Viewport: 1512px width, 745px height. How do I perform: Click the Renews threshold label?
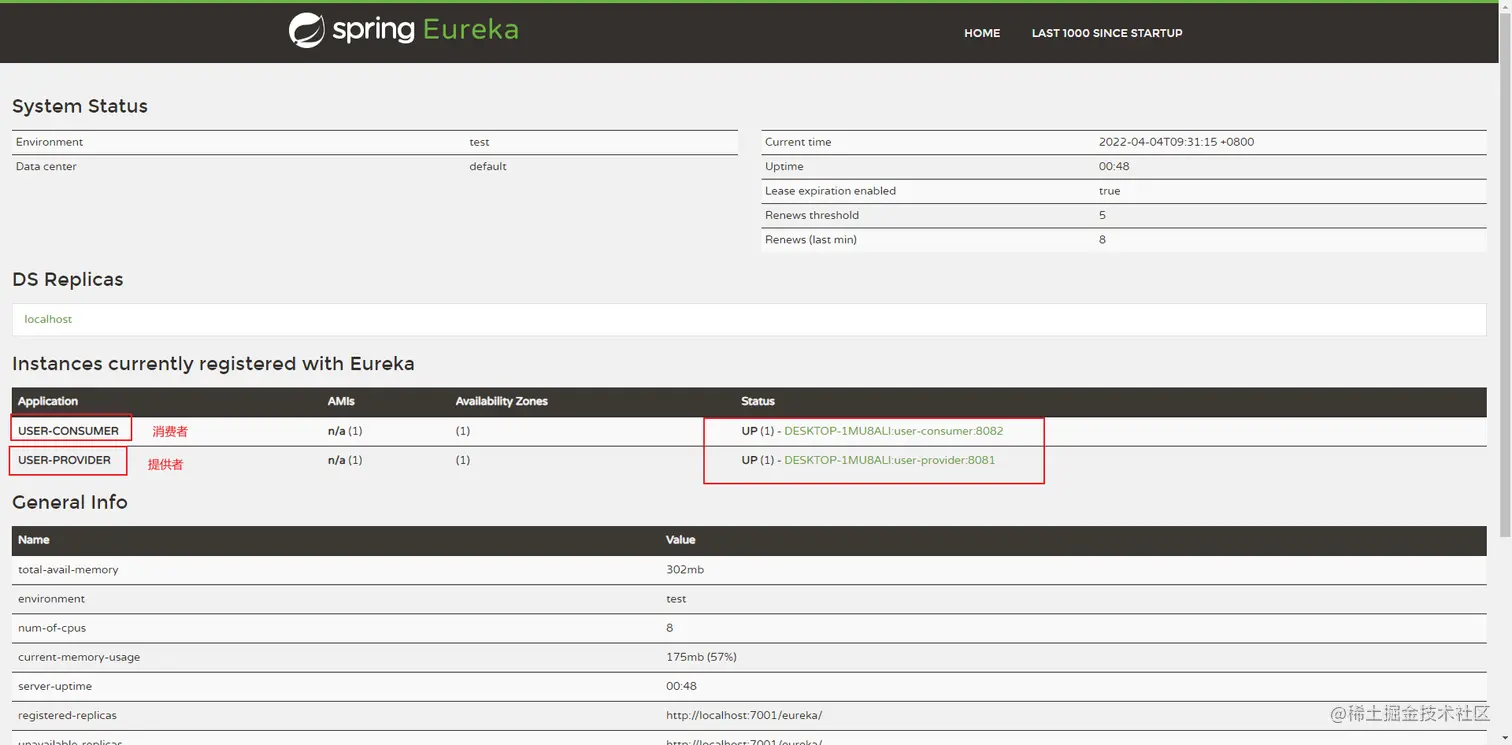812,215
